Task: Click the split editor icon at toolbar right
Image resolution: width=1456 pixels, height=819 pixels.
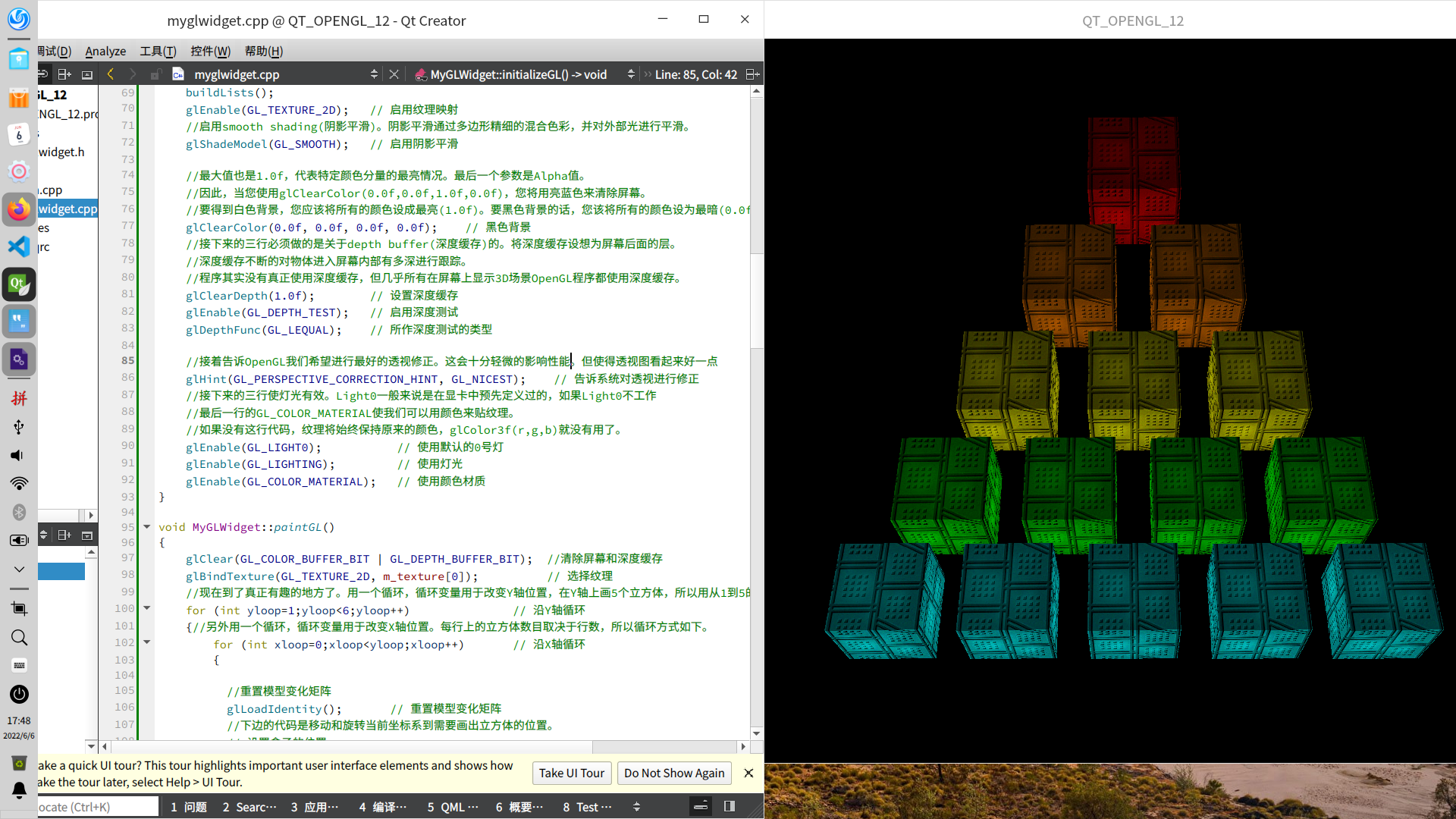Action: pos(752,74)
